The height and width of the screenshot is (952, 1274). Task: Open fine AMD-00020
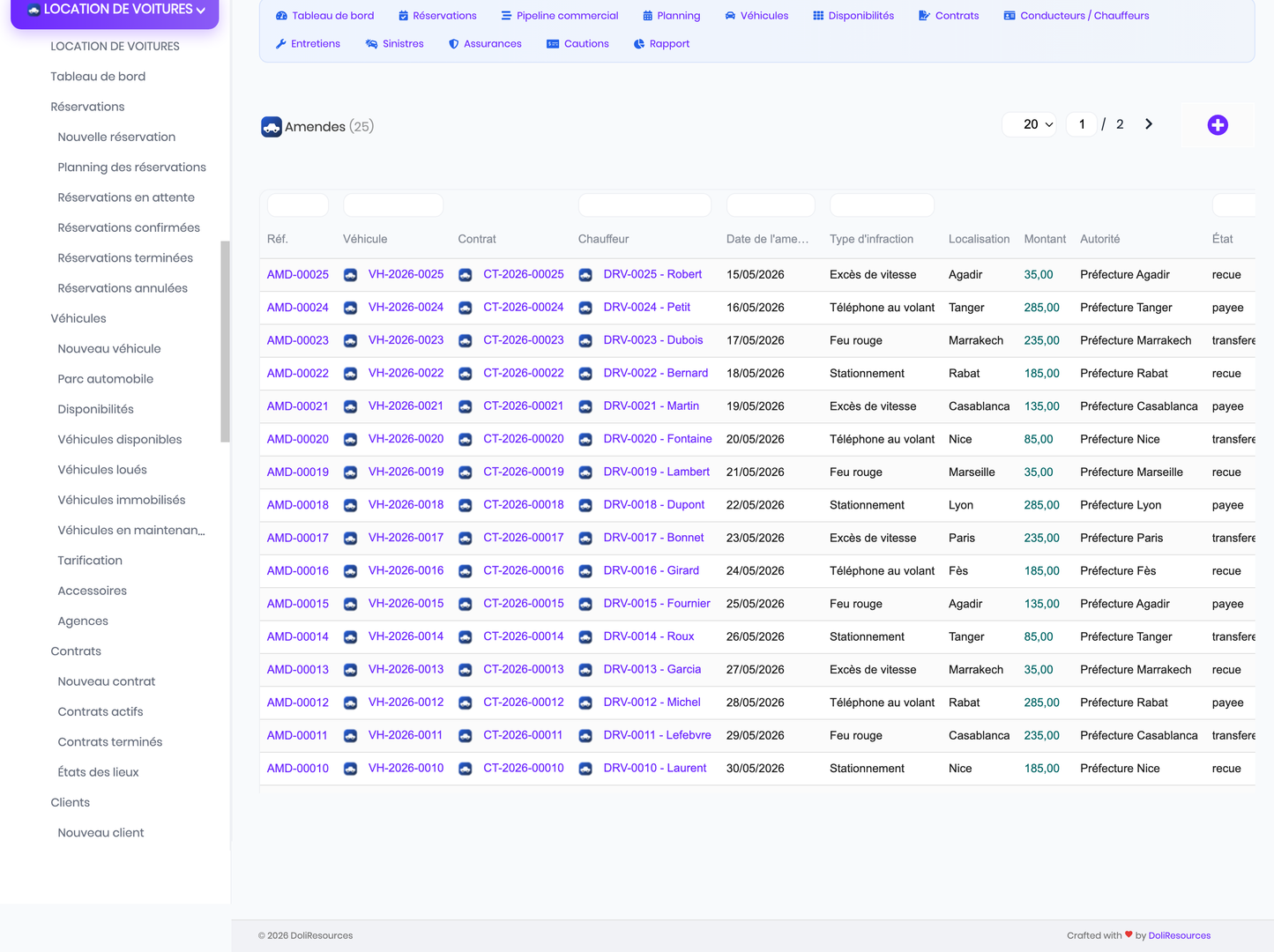[298, 439]
